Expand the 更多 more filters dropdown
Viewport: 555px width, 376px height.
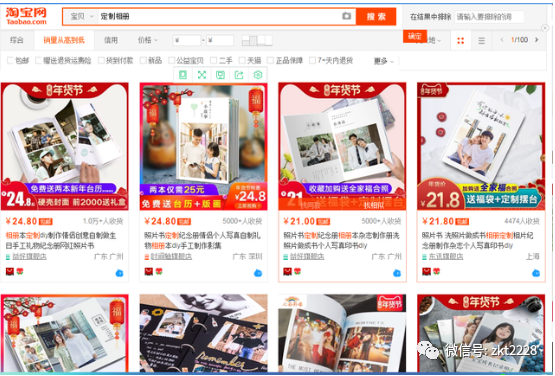pos(384,61)
